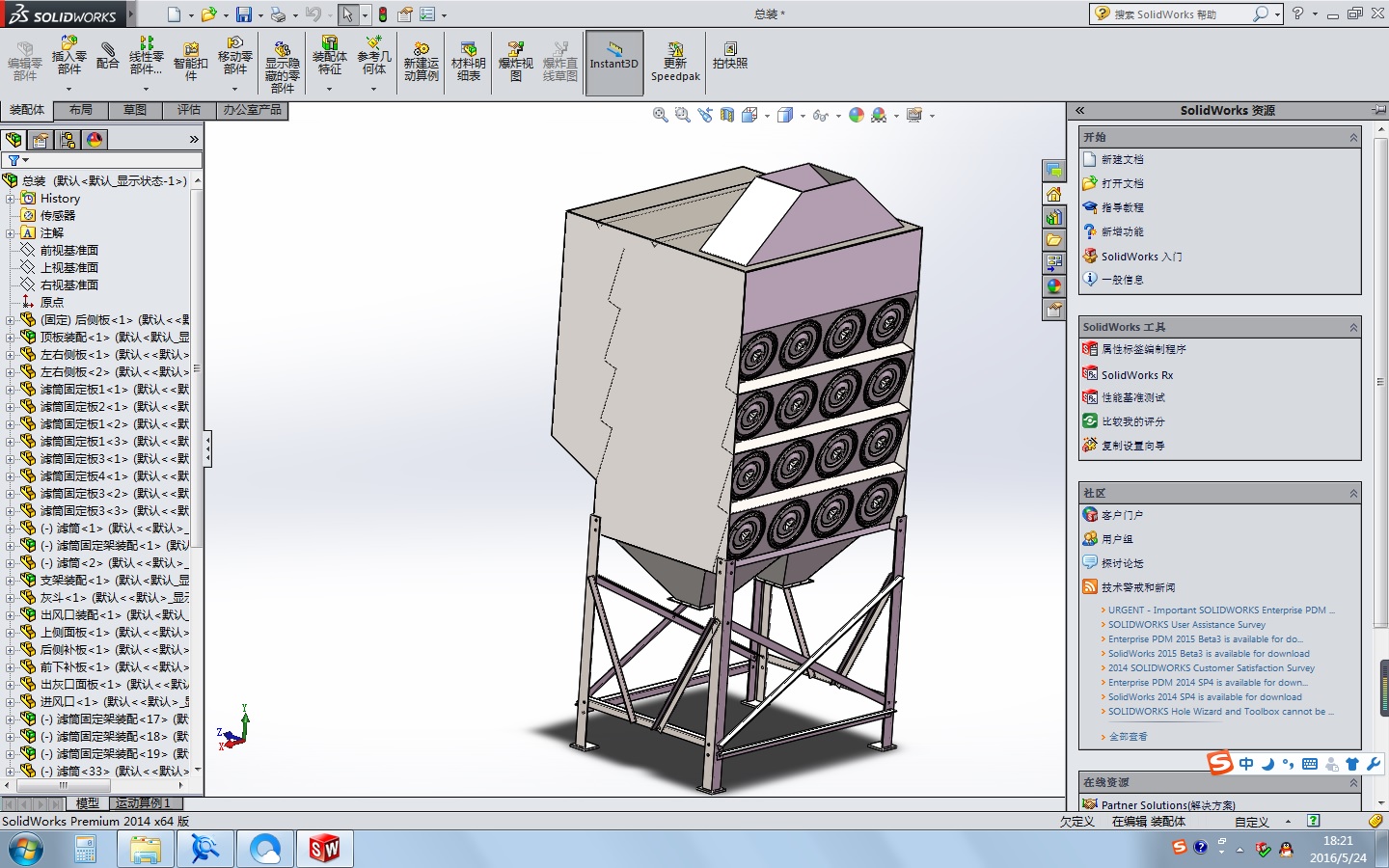Click 显示隐藏的零部件 show hidden components

(x=282, y=67)
